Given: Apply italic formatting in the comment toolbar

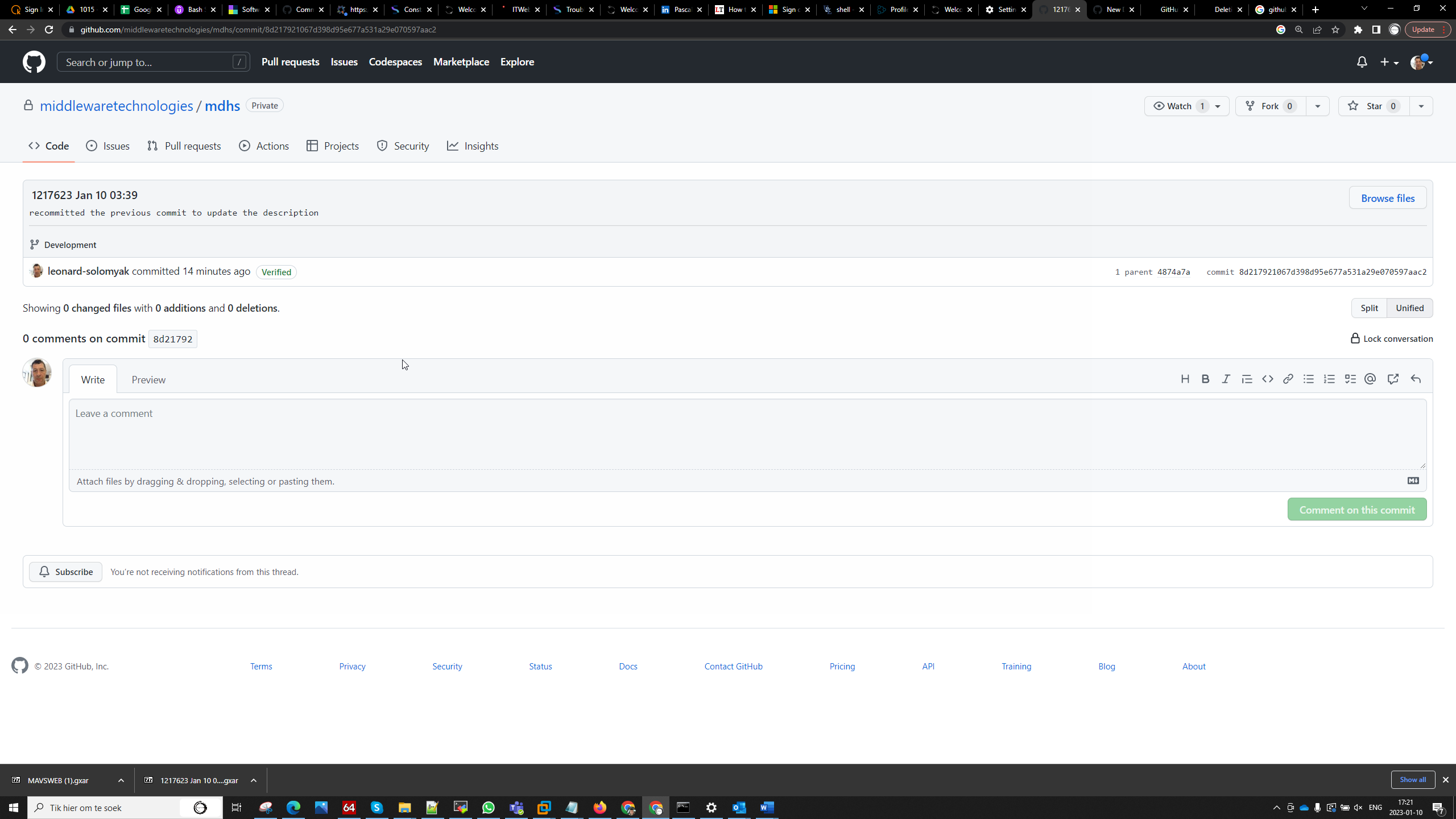Looking at the screenshot, I should 1226,379.
